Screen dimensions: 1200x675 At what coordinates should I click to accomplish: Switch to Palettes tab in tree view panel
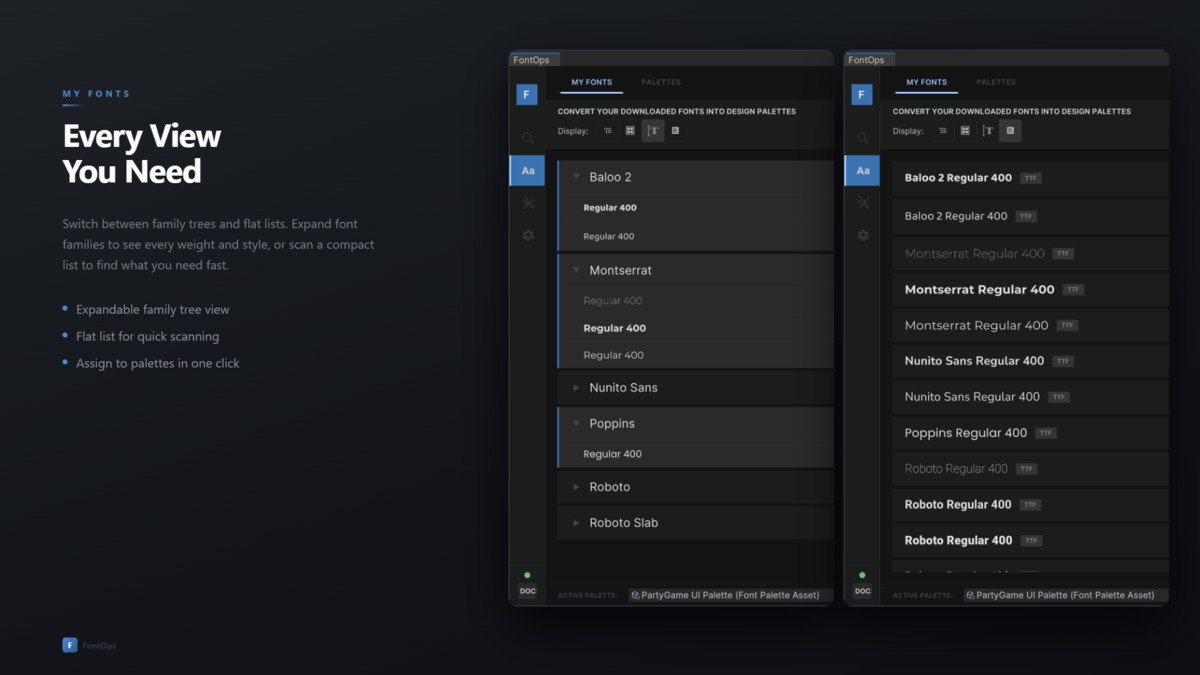coord(661,82)
